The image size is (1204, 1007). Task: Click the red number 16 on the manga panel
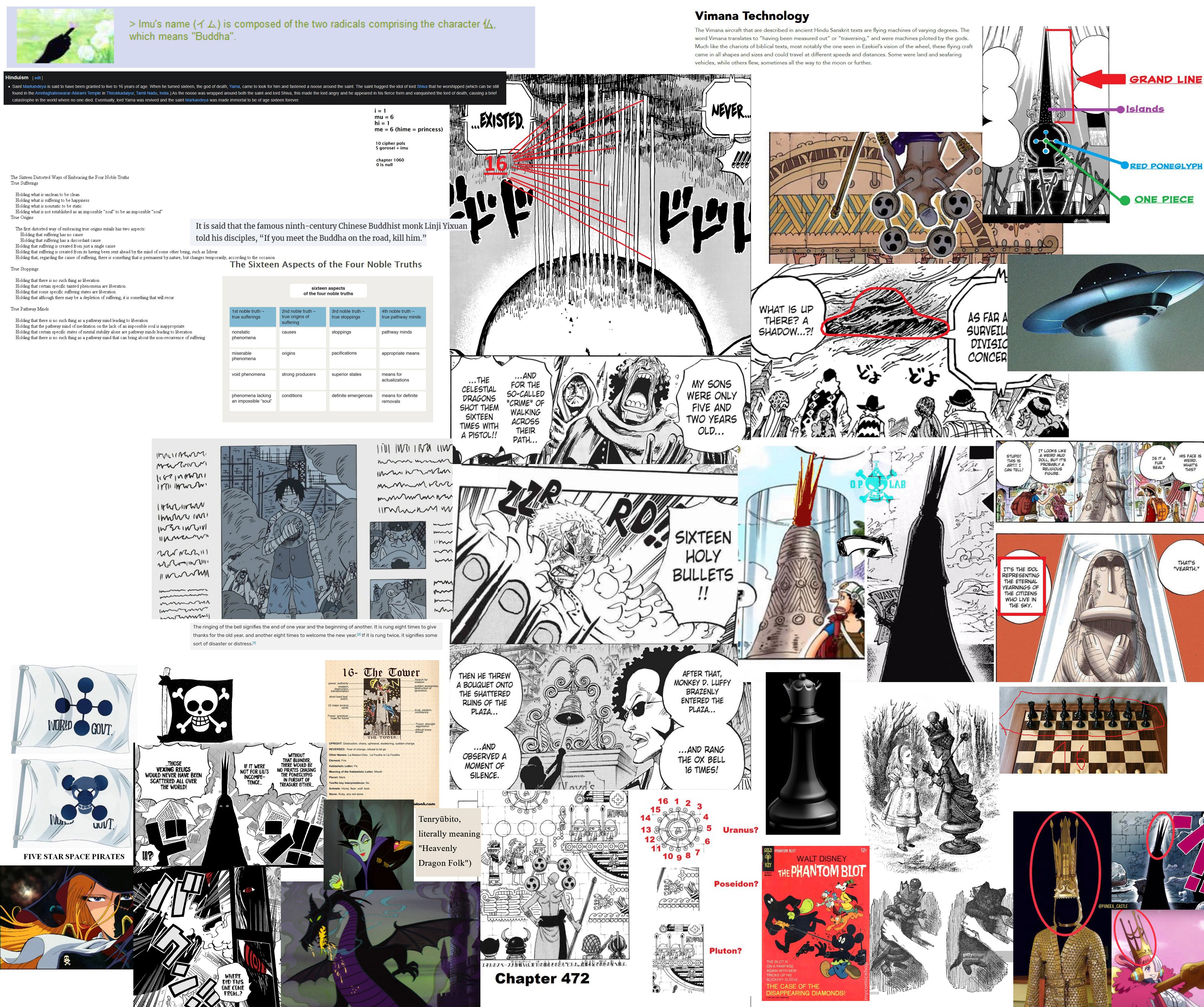(x=497, y=165)
